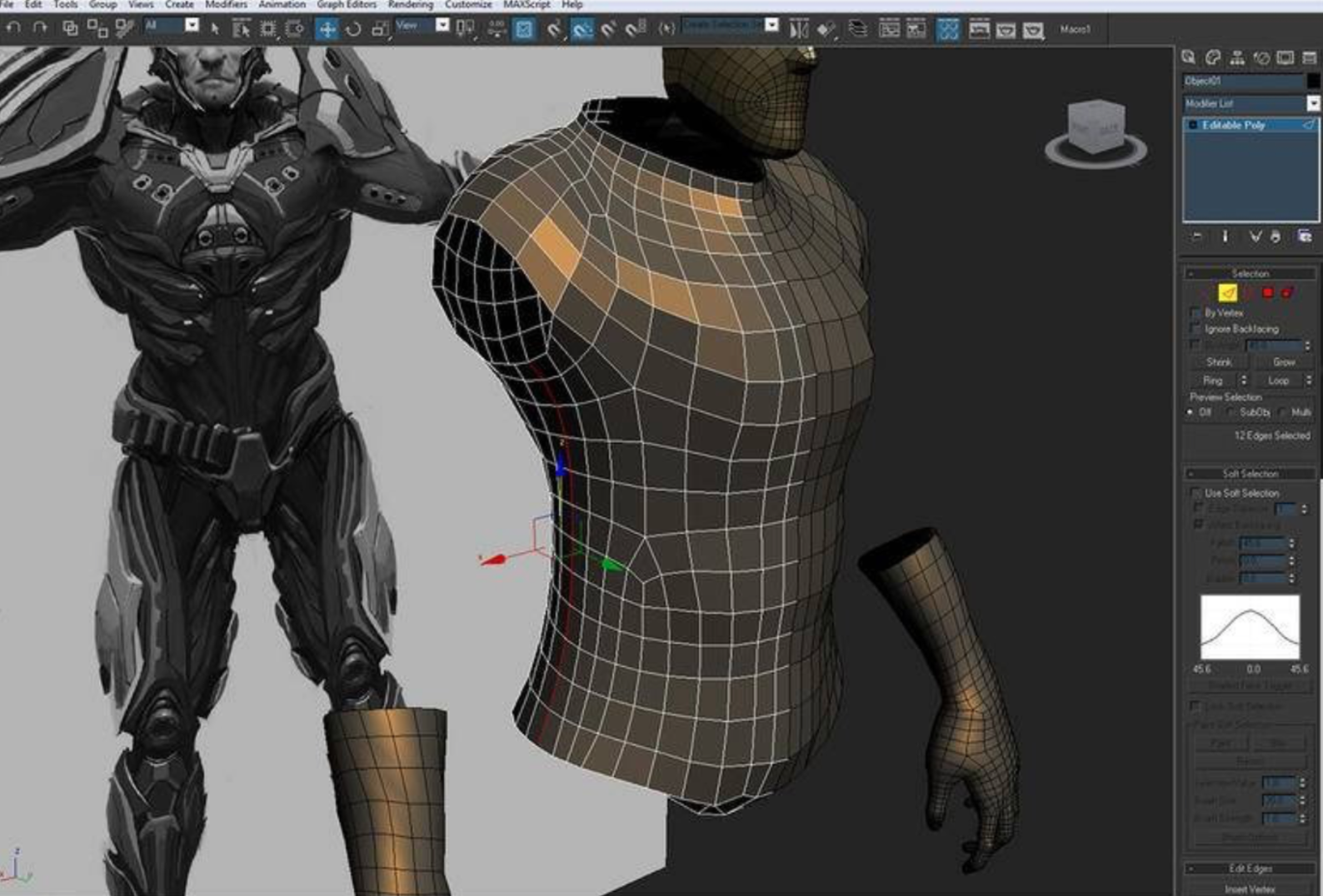Collapse the Soft Selection rollout
Viewport: 1323px width, 896px height.
pos(1250,473)
